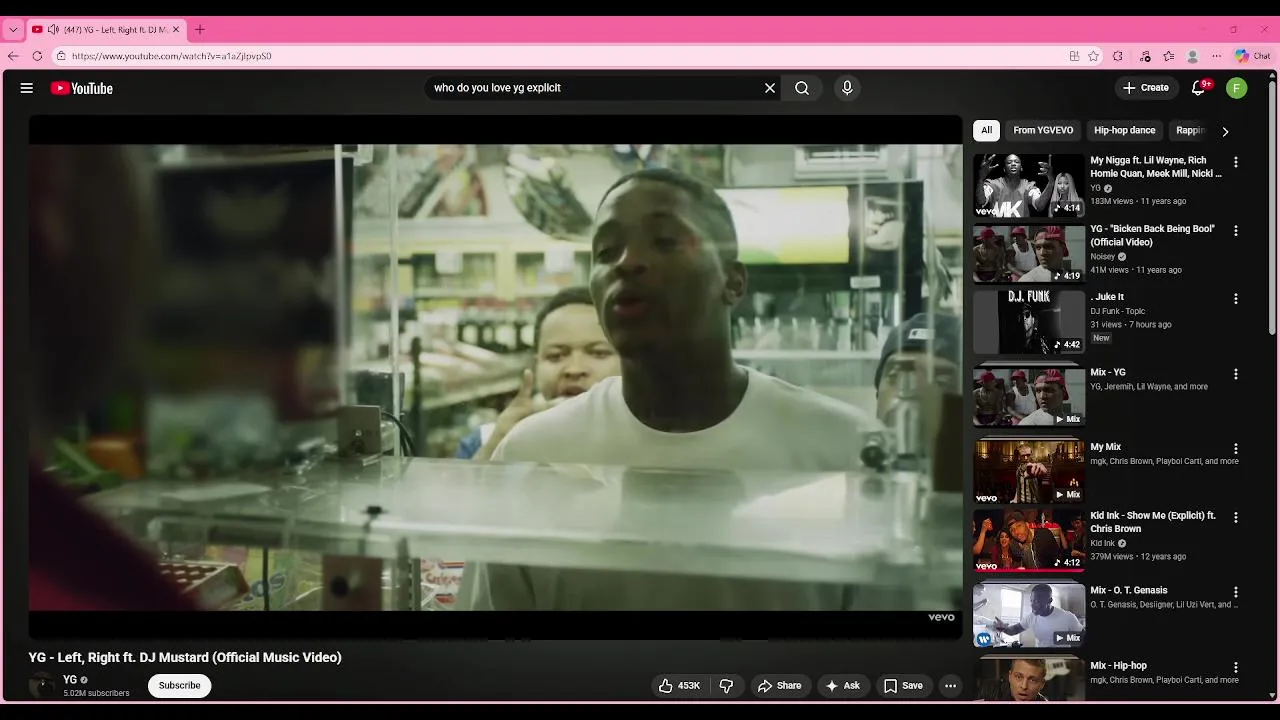
Task: Open YG channel avatar
Action: click(42, 686)
